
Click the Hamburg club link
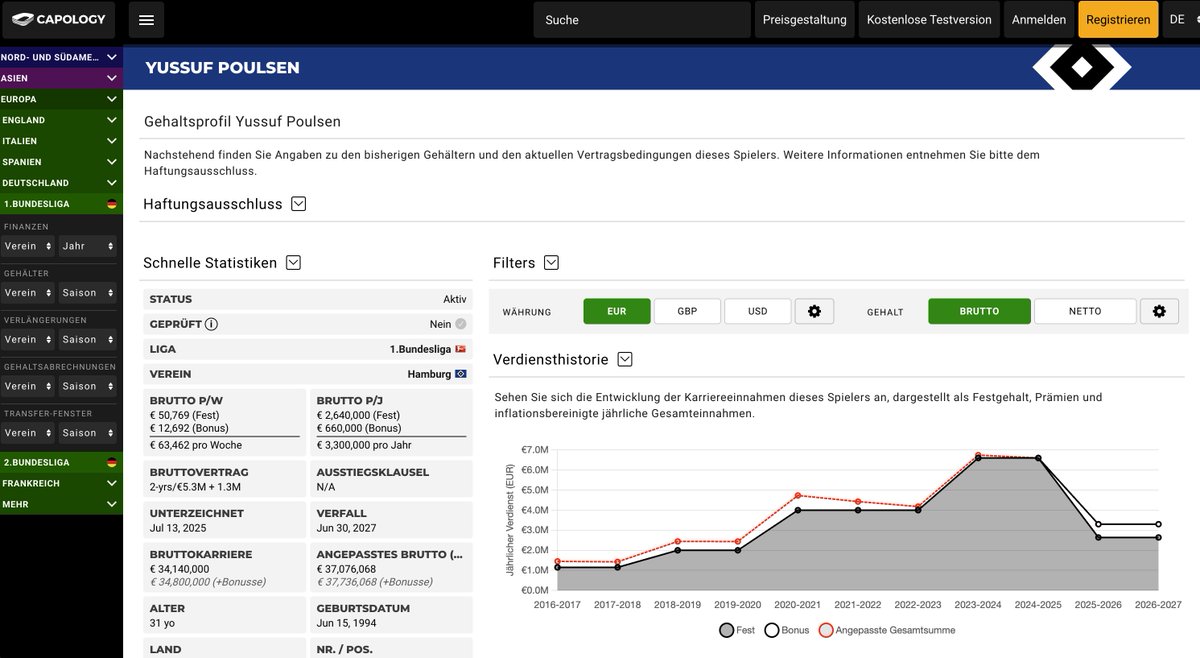(429, 374)
